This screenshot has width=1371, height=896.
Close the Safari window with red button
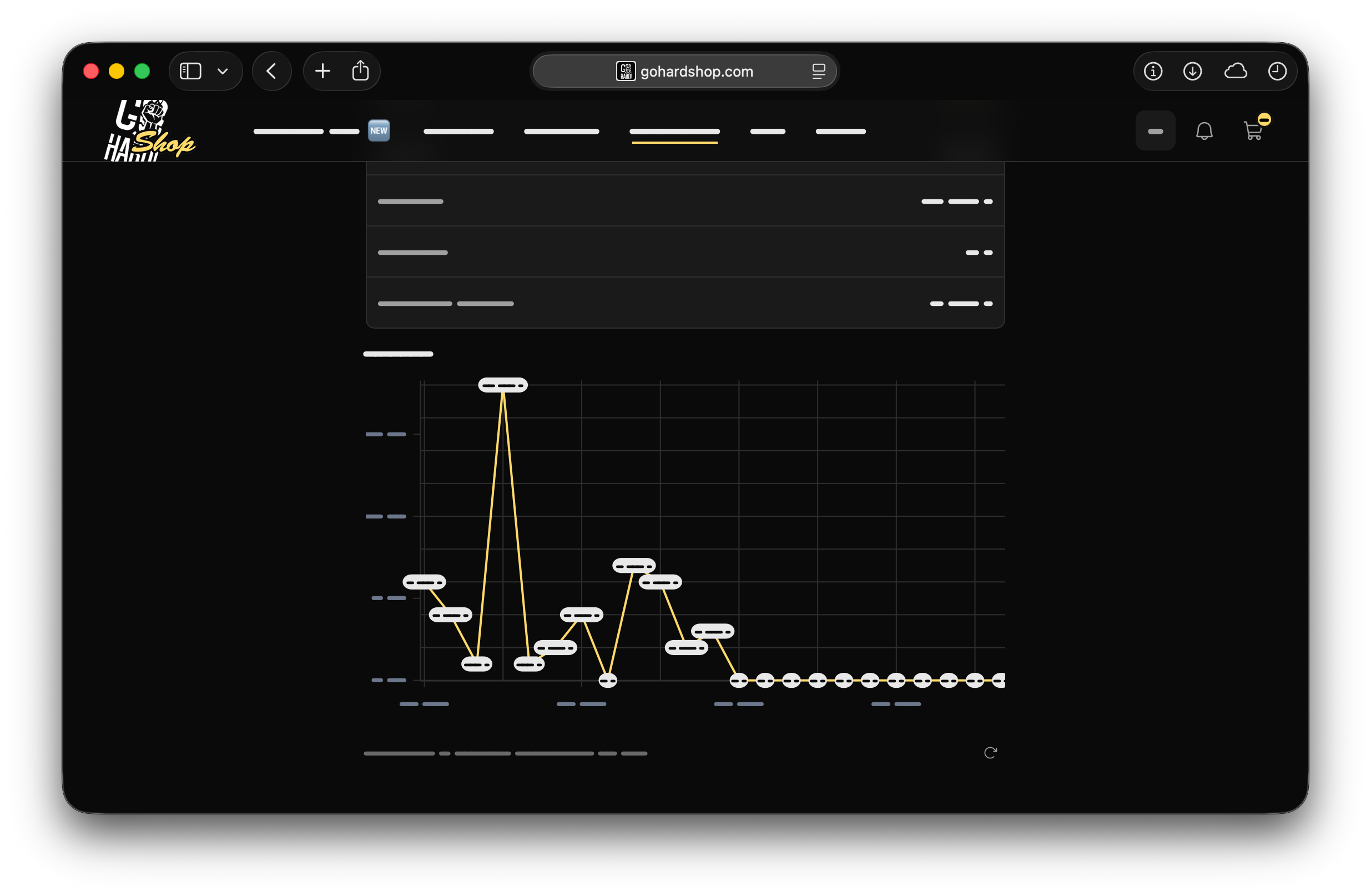click(91, 72)
